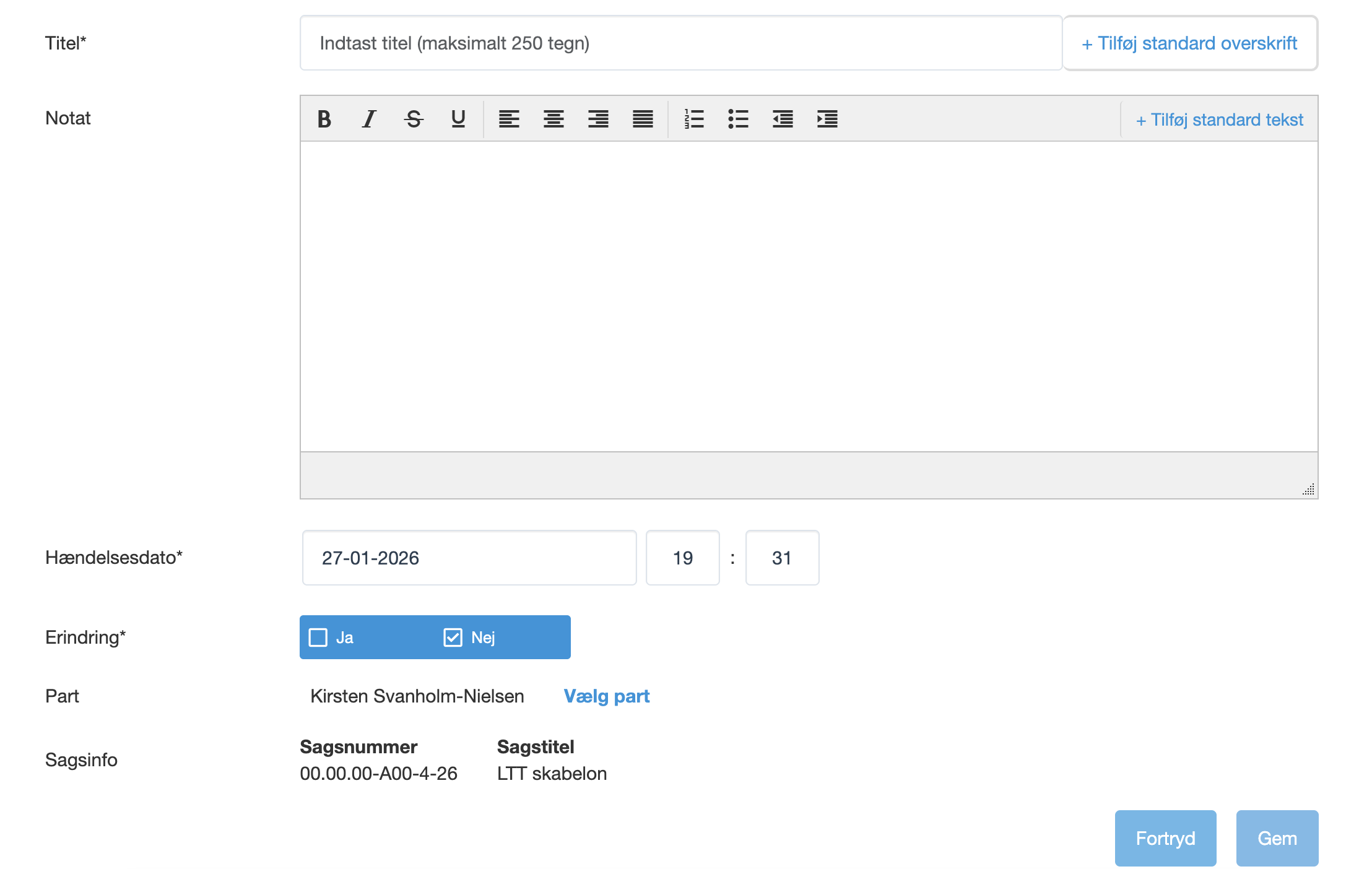The width and height of the screenshot is (1372, 869).
Task: Apply underline formatting
Action: pyautogui.click(x=458, y=119)
